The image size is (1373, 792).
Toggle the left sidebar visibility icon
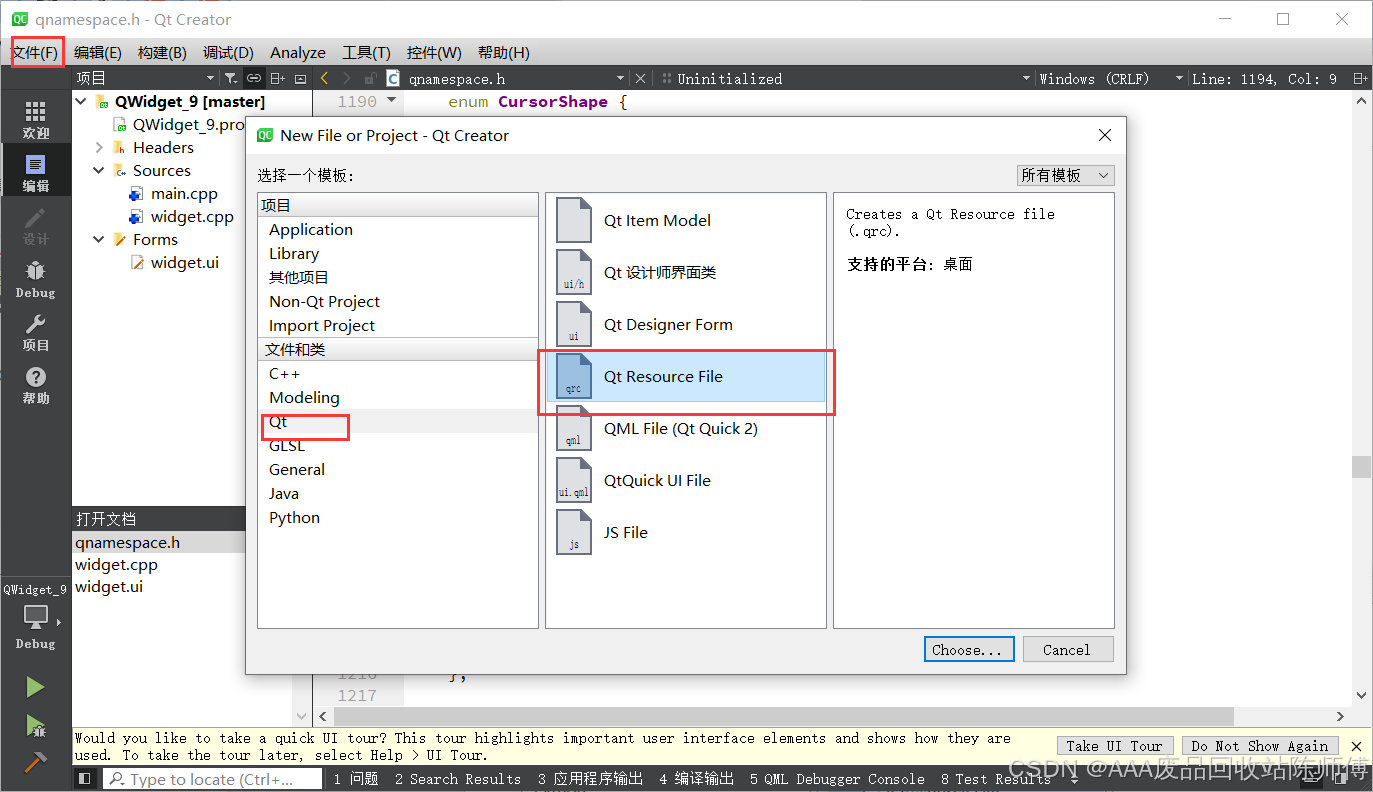85,779
